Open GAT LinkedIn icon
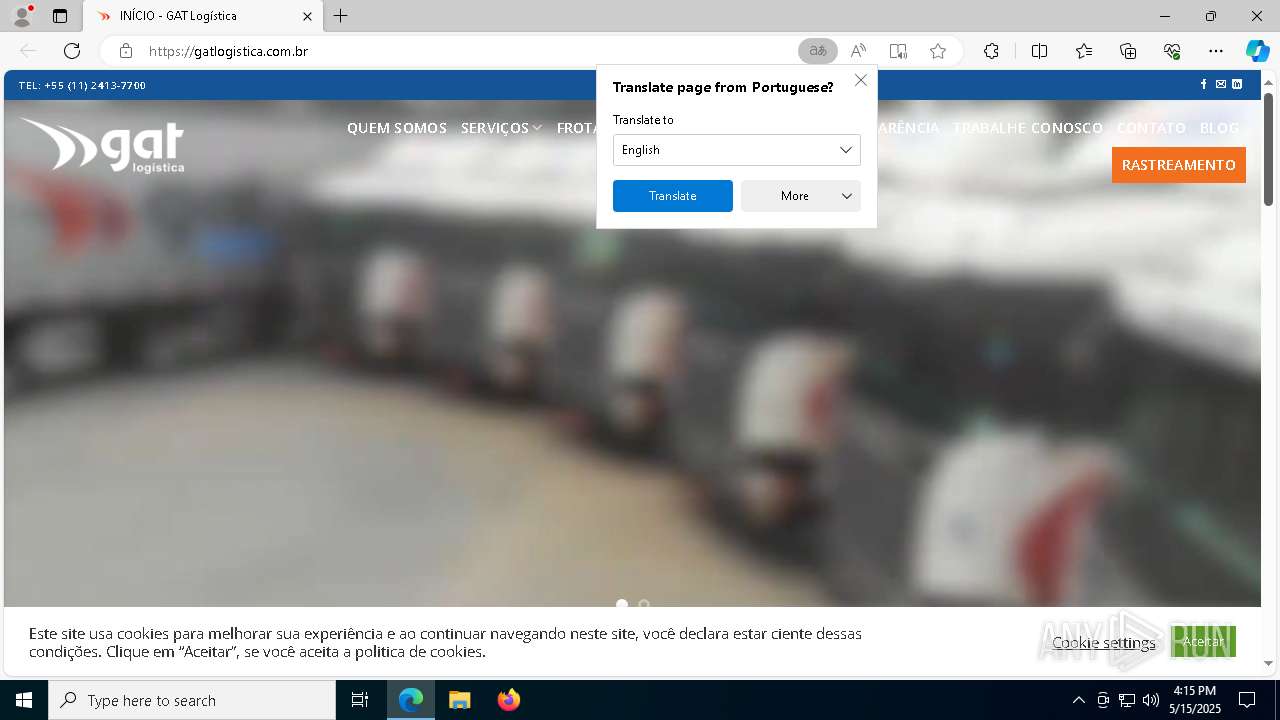1280x720 pixels. (x=1237, y=84)
